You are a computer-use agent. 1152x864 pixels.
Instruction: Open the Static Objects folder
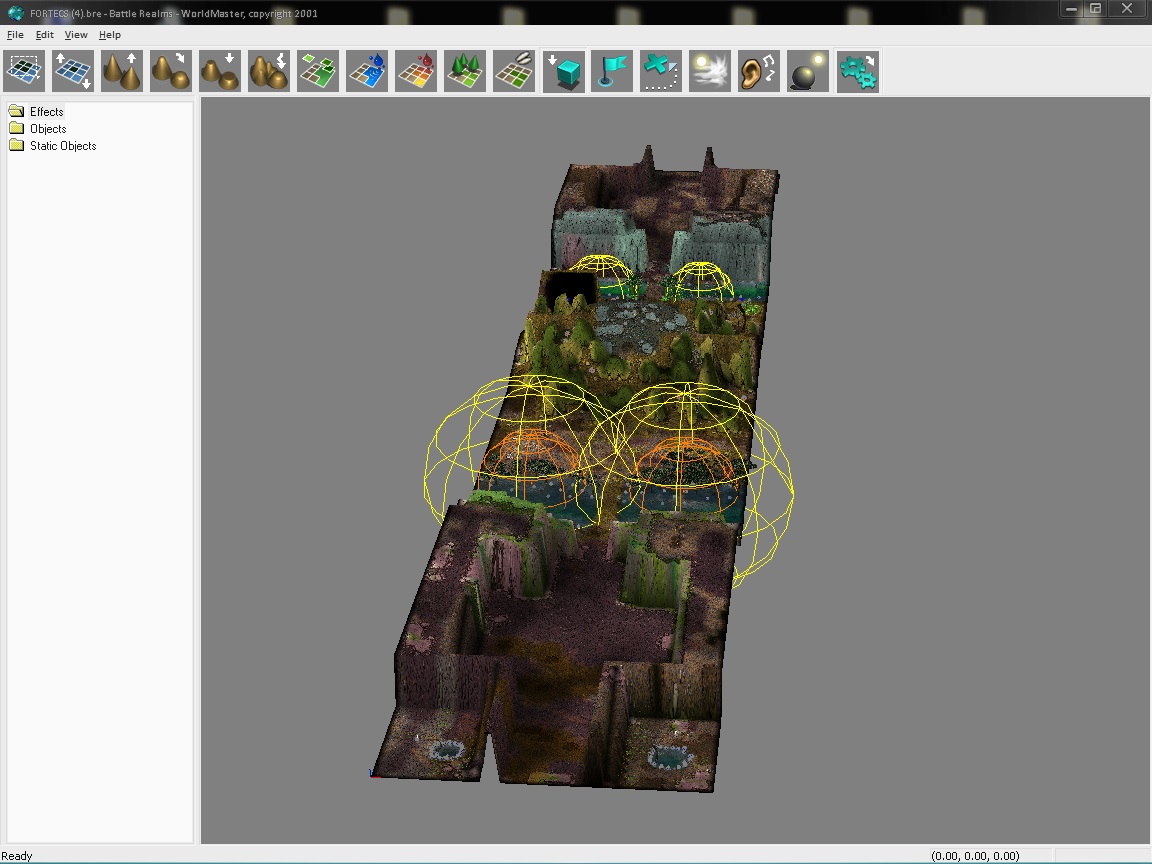click(x=63, y=145)
